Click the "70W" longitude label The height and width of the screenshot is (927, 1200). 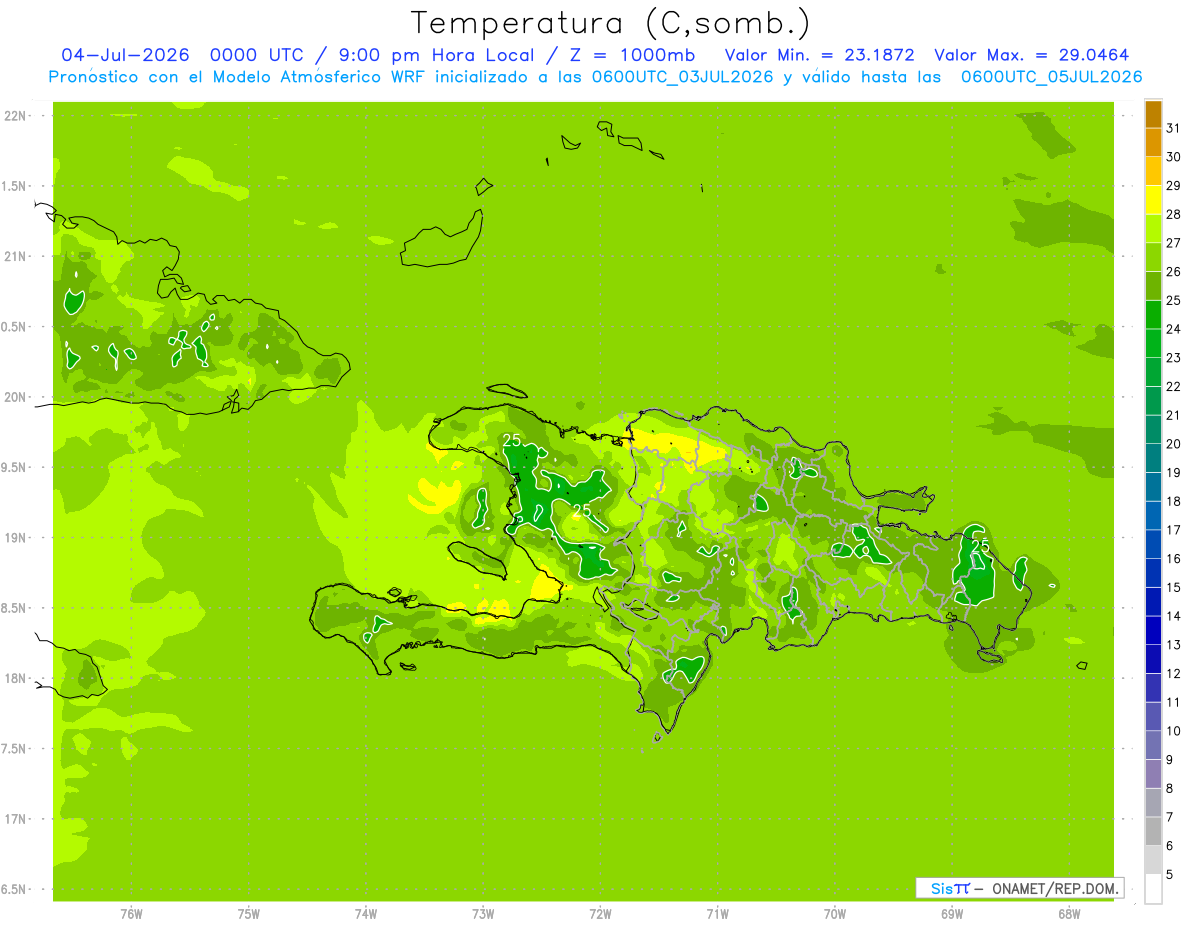(x=834, y=914)
